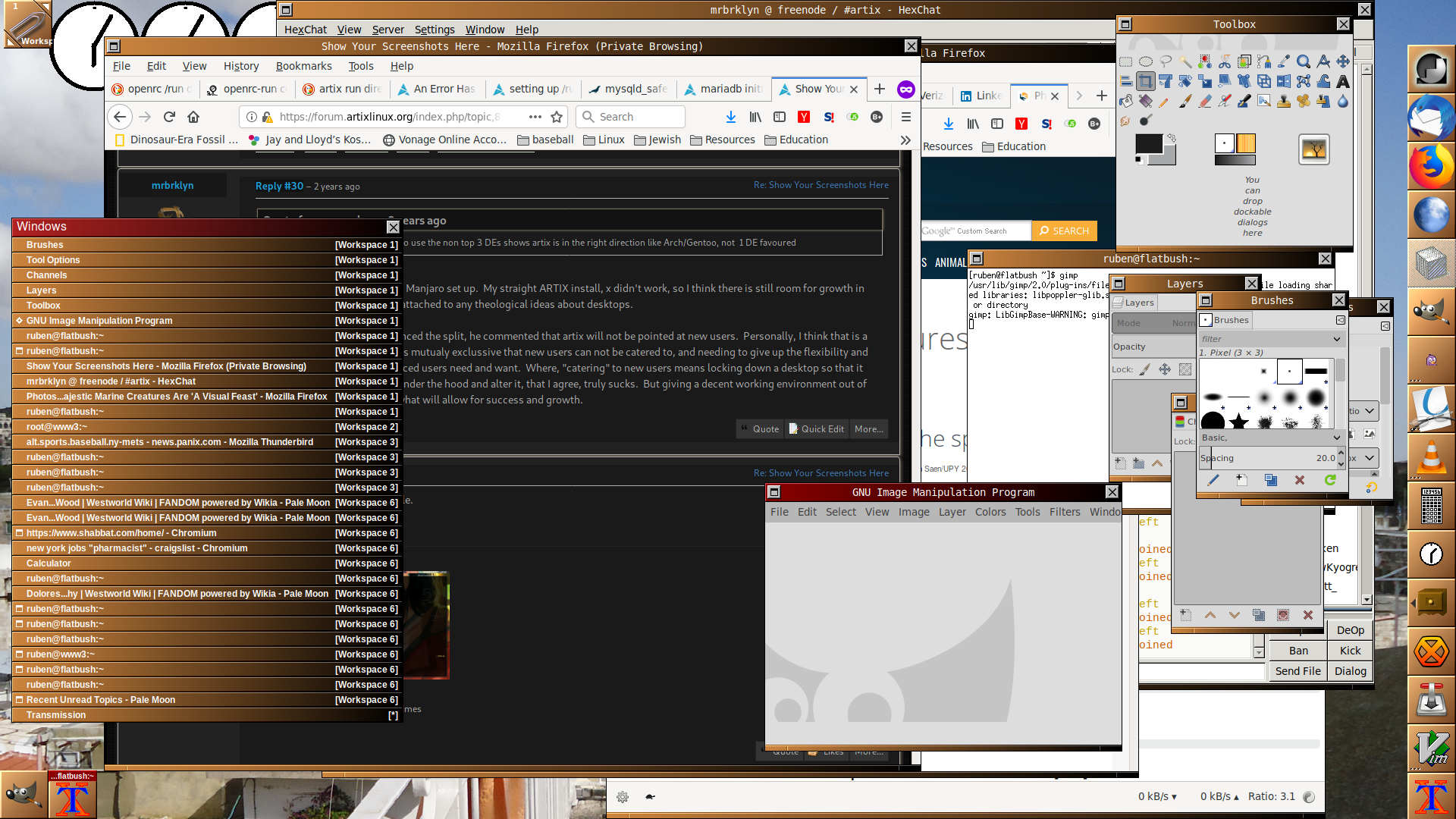This screenshot has width=1456, height=819.
Task: Open Thunderbird from the right dock
Action: [x=1431, y=117]
